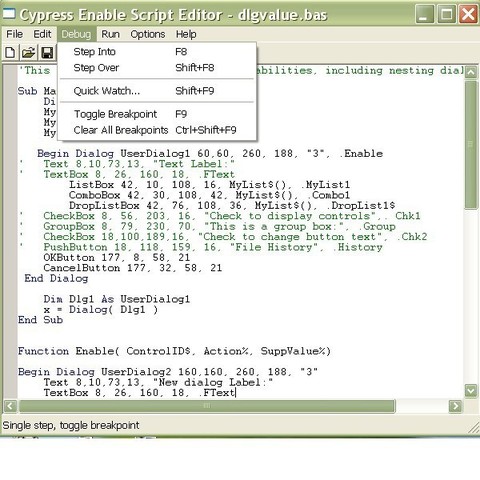Click the horizontal scrollbar thumb
The height and width of the screenshot is (480, 480).
pos(207,406)
